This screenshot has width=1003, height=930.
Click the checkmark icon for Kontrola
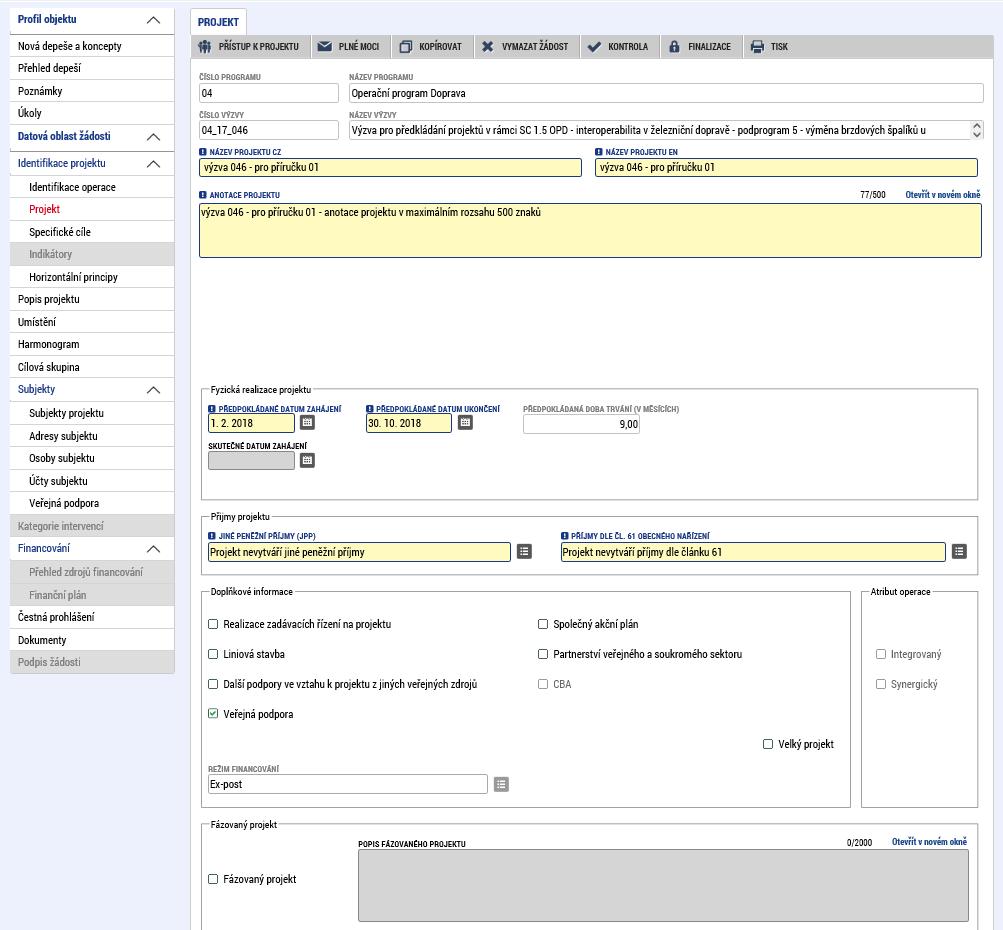pyautogui.click(x=594, y=47)
